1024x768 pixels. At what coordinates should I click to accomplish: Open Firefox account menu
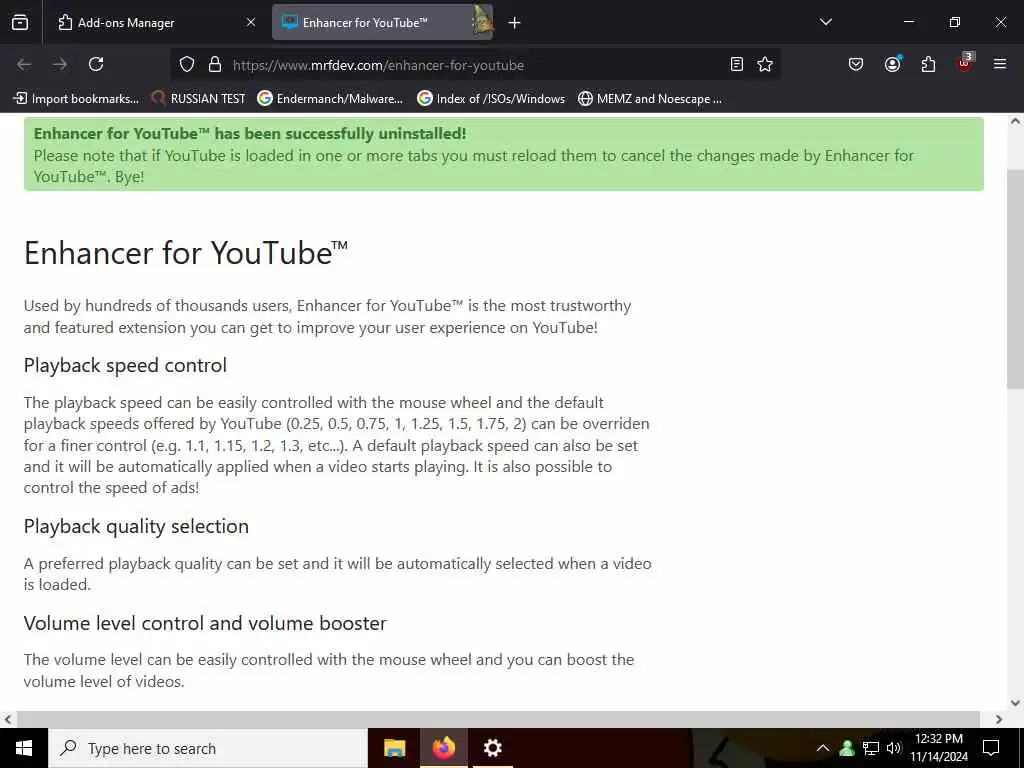pyautogui.click(x=892, y=64)
